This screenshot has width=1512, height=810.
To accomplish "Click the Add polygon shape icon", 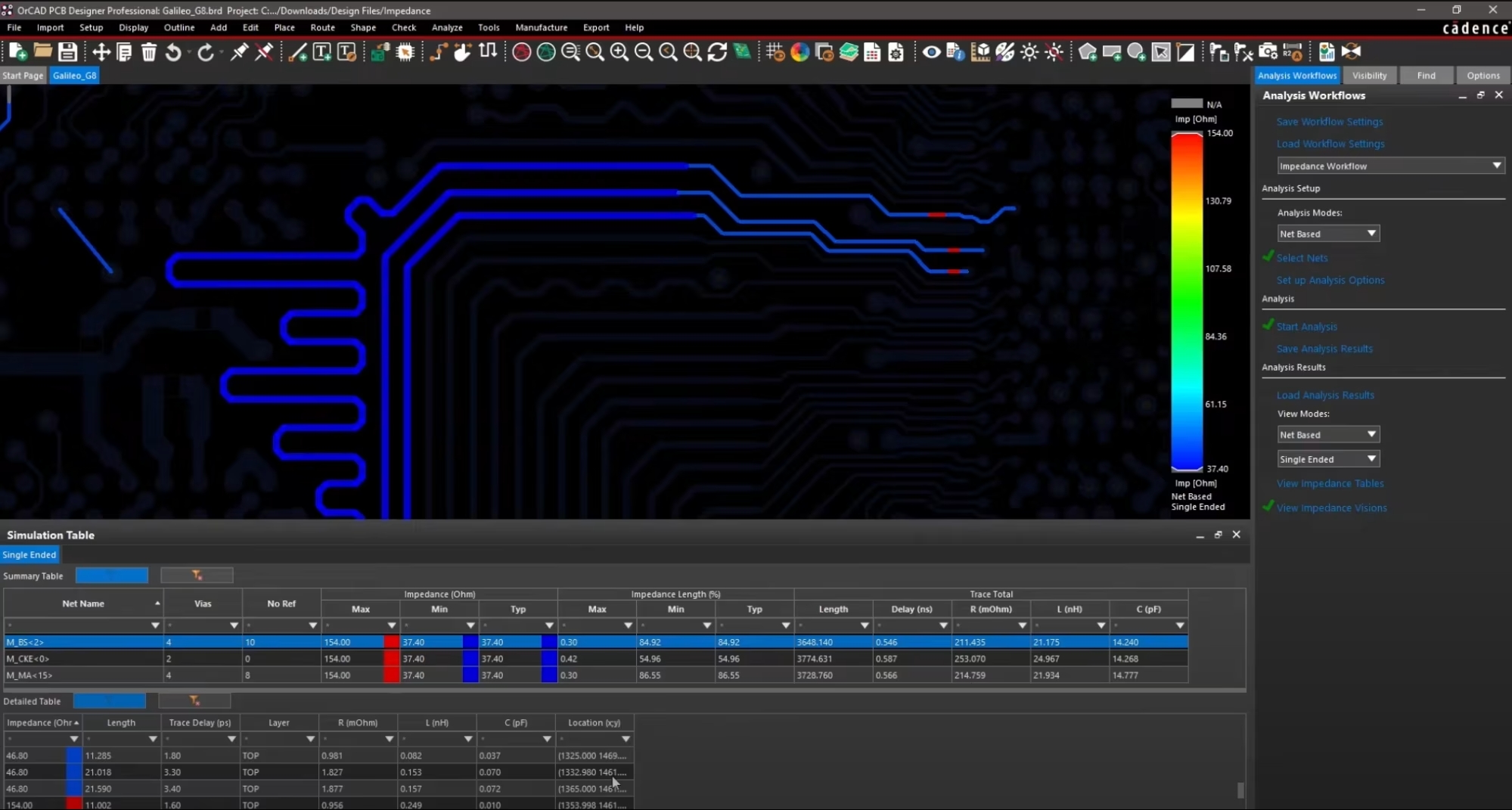I will (x=1088, y=51).
